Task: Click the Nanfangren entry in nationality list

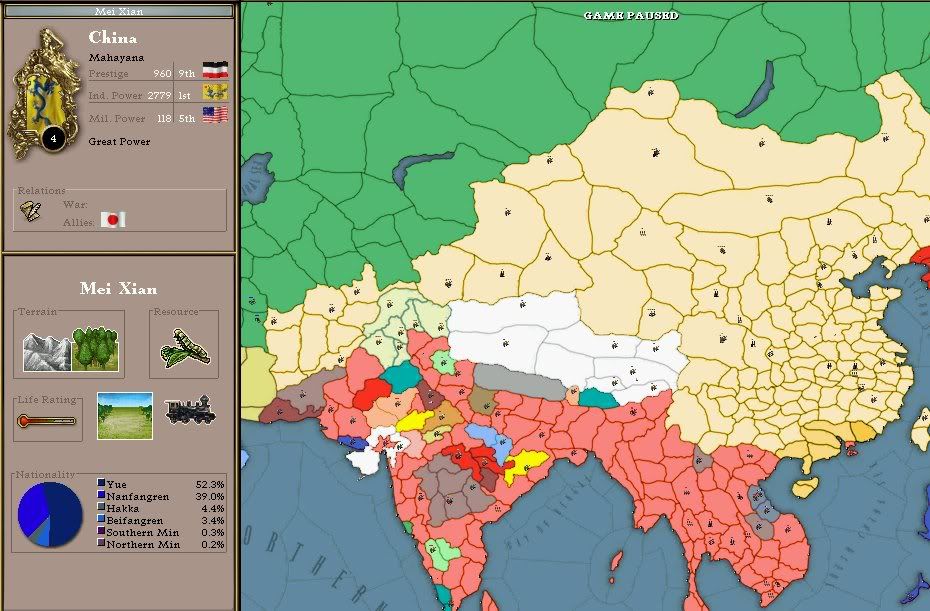Action: pyautogui.click(x=138, y=496)
